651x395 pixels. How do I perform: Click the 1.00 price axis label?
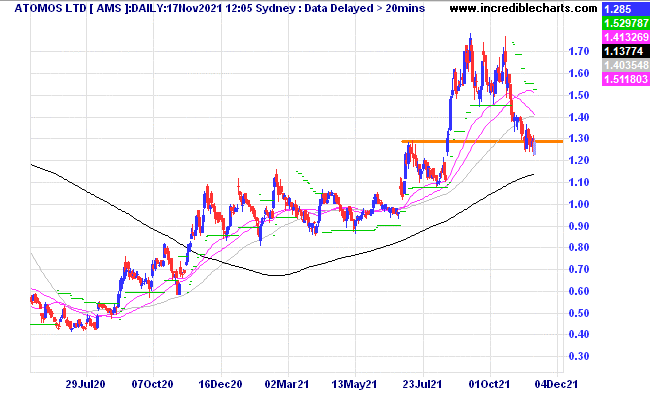pyautogui.click(x=579, y=204)
